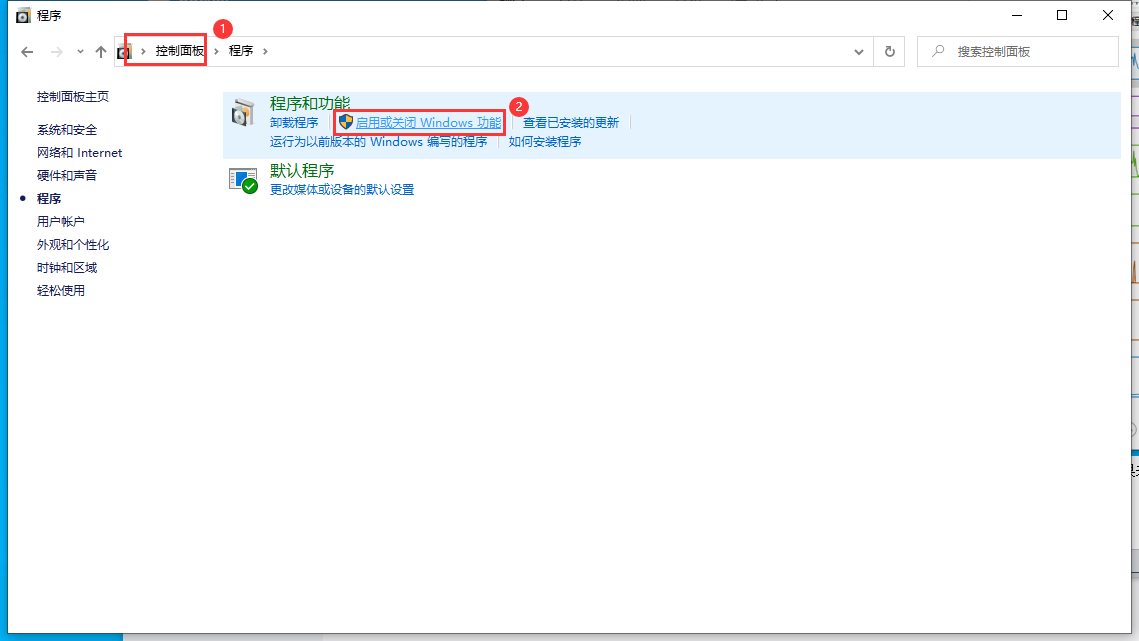Open 硬件和声音 category
The image size is (1139, 641).
tap(67, 175)
